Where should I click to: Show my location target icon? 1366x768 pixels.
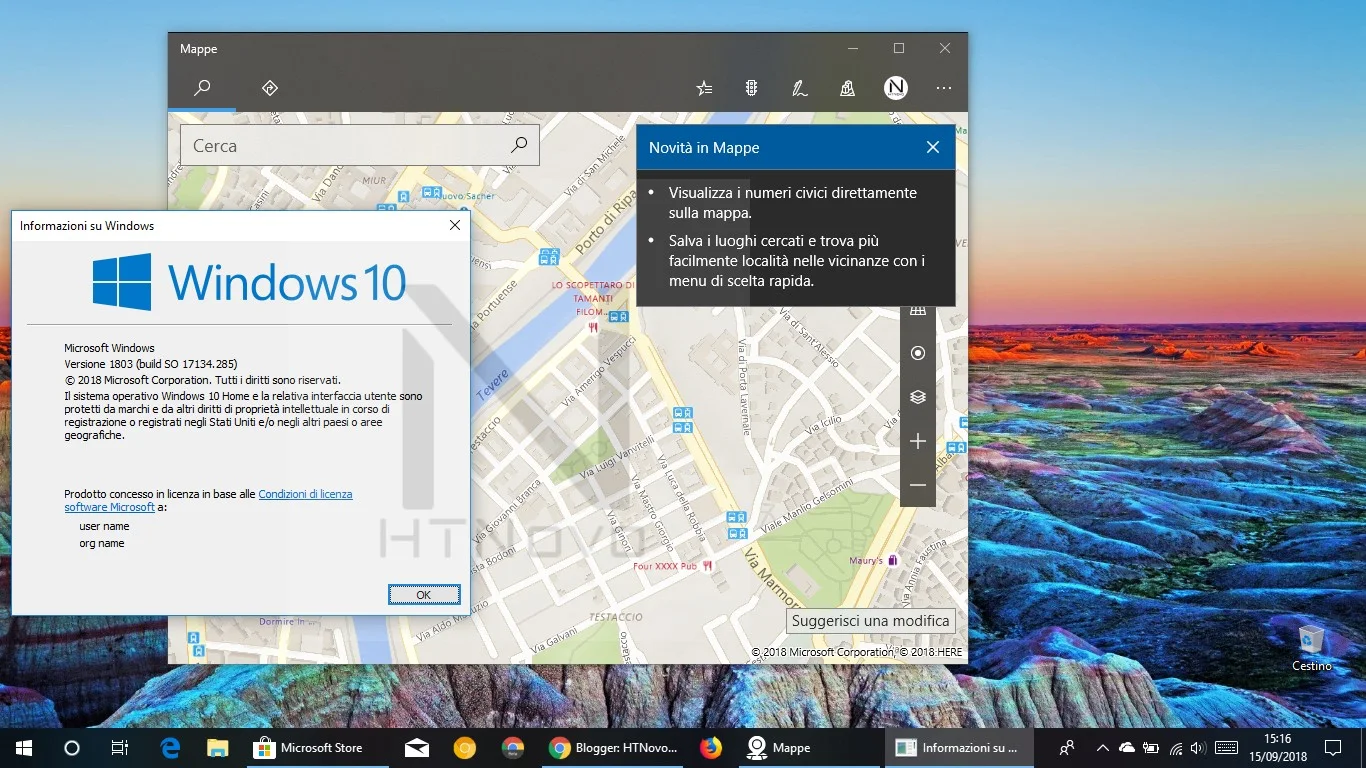[x=918, y=353]
